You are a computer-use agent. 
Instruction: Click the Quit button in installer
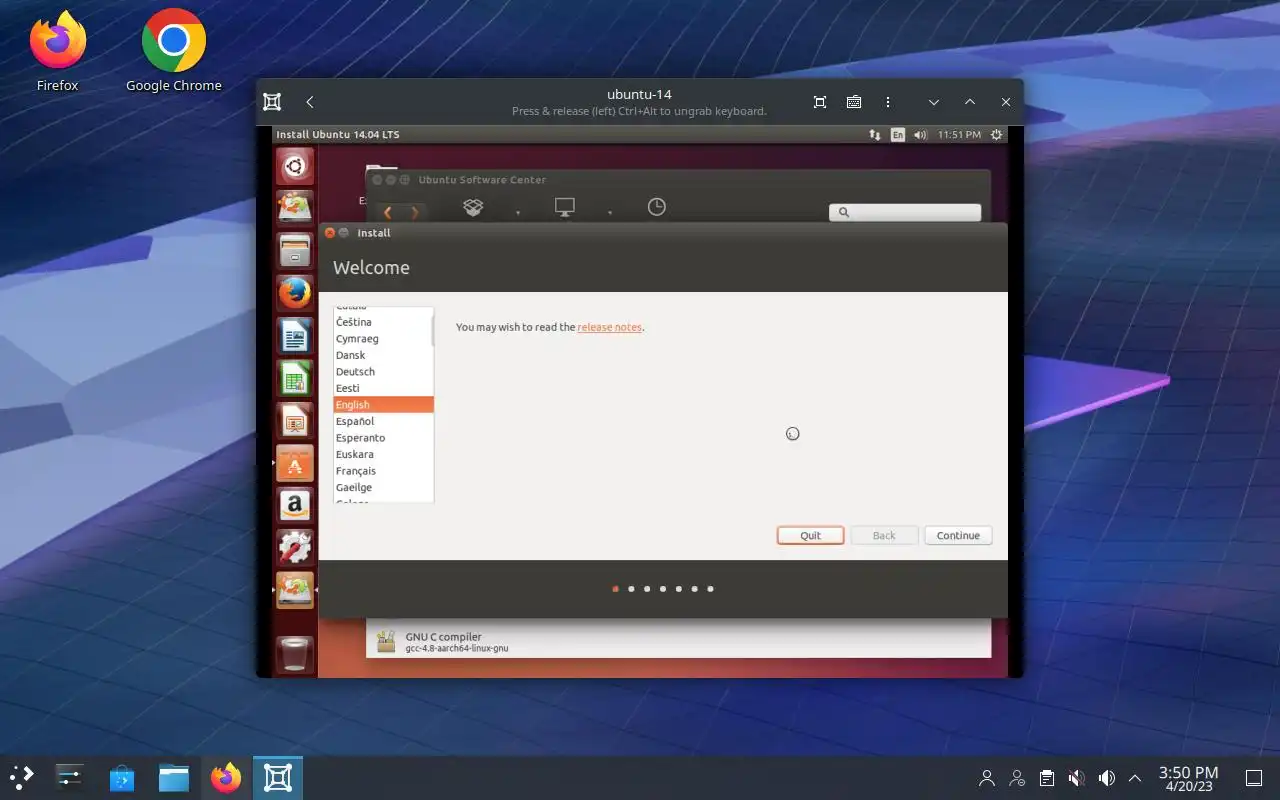pos(810,535)
